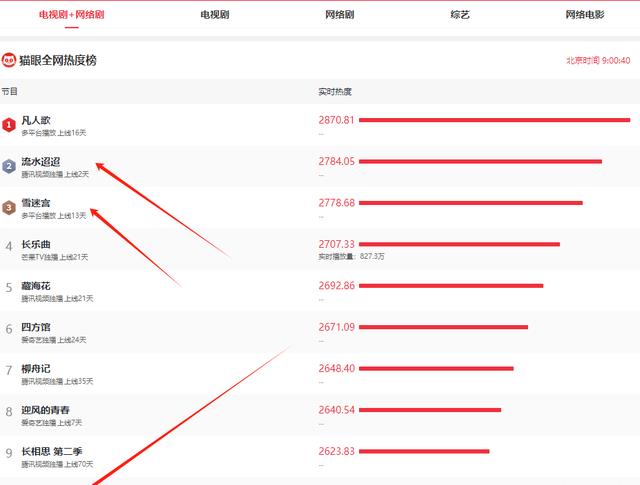Open show 雪迷宫
Image resolution: width=640 pixels, height=485 pixels.
36,203
